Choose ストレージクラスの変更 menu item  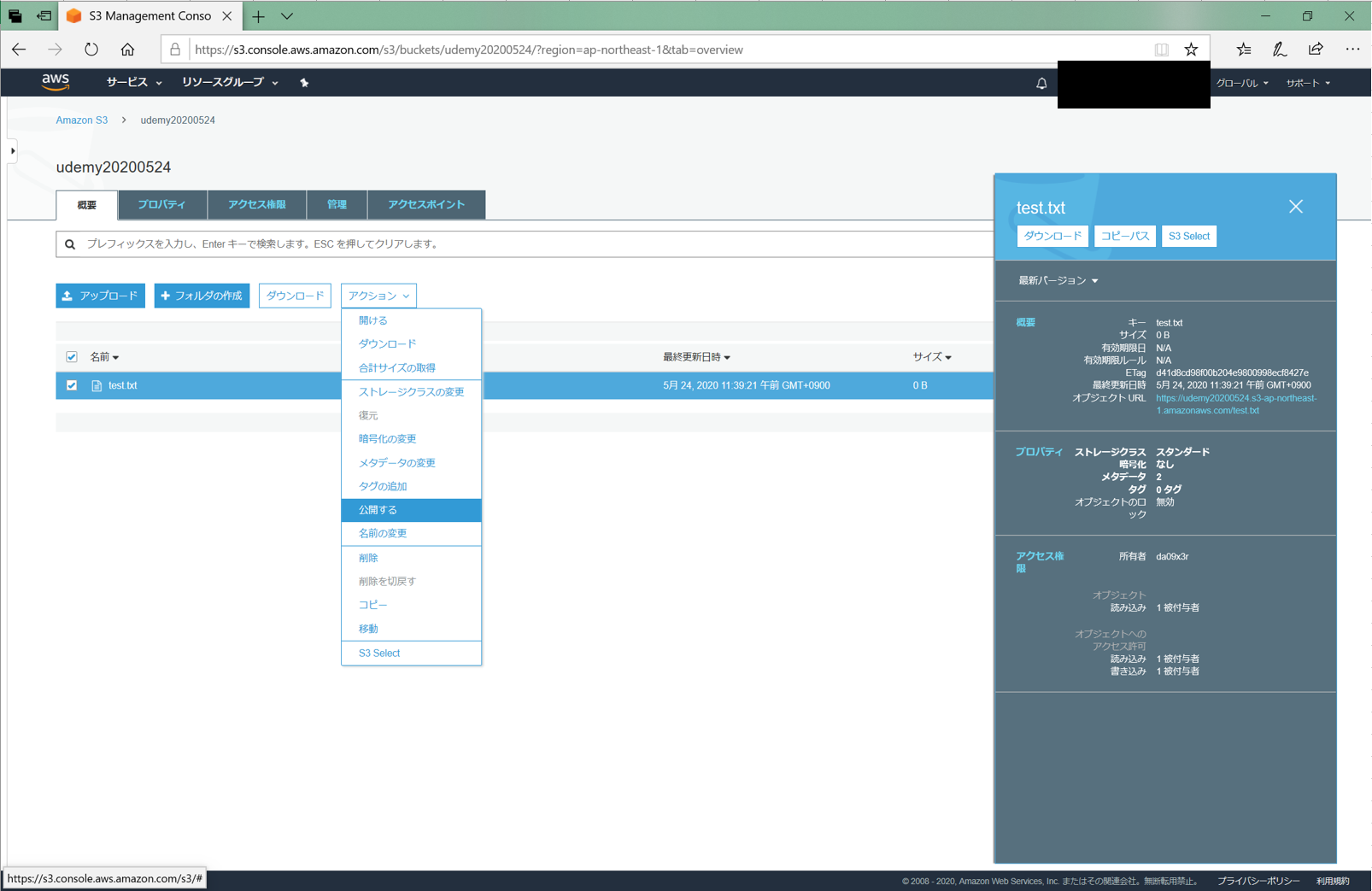[x=411, y=392]
